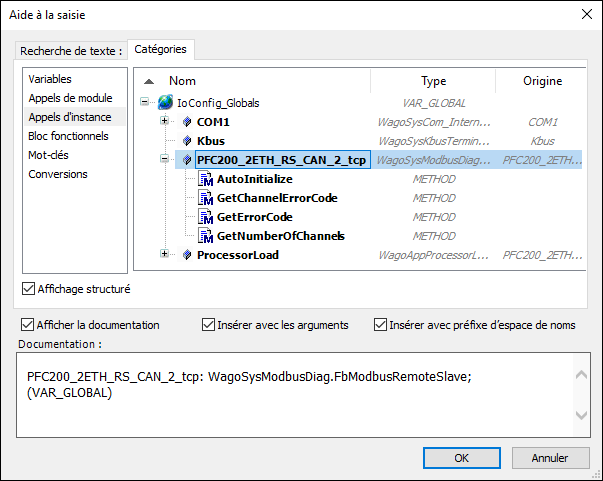Select the GetChannelErrorCode method
This screenshot has height=481, width=603.
(x=277, y=198)
